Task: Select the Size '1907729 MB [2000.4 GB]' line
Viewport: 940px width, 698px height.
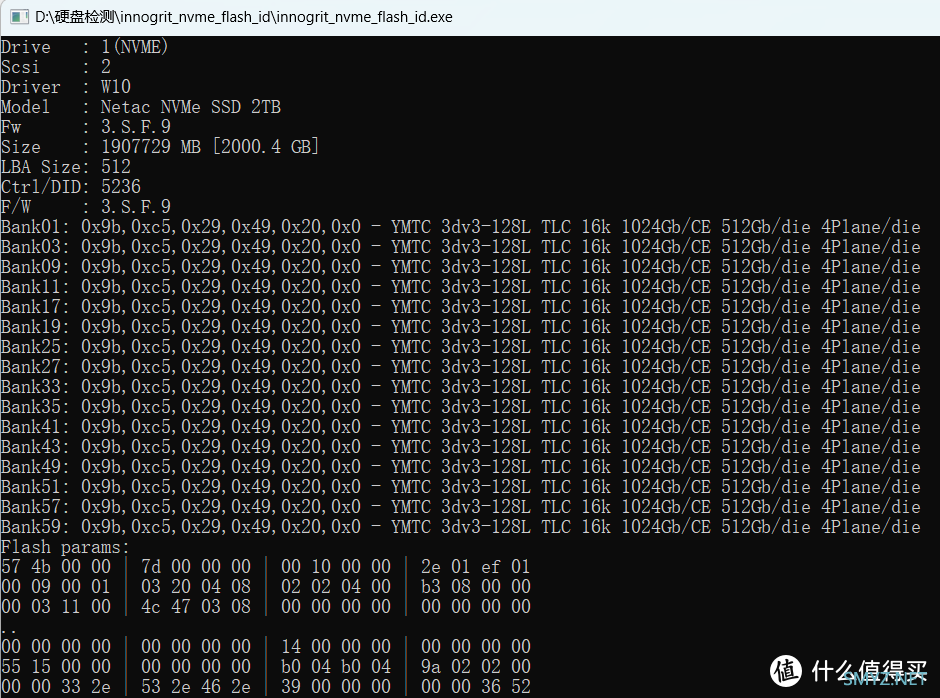Action: pyautogui.click(x=159, y=146)
